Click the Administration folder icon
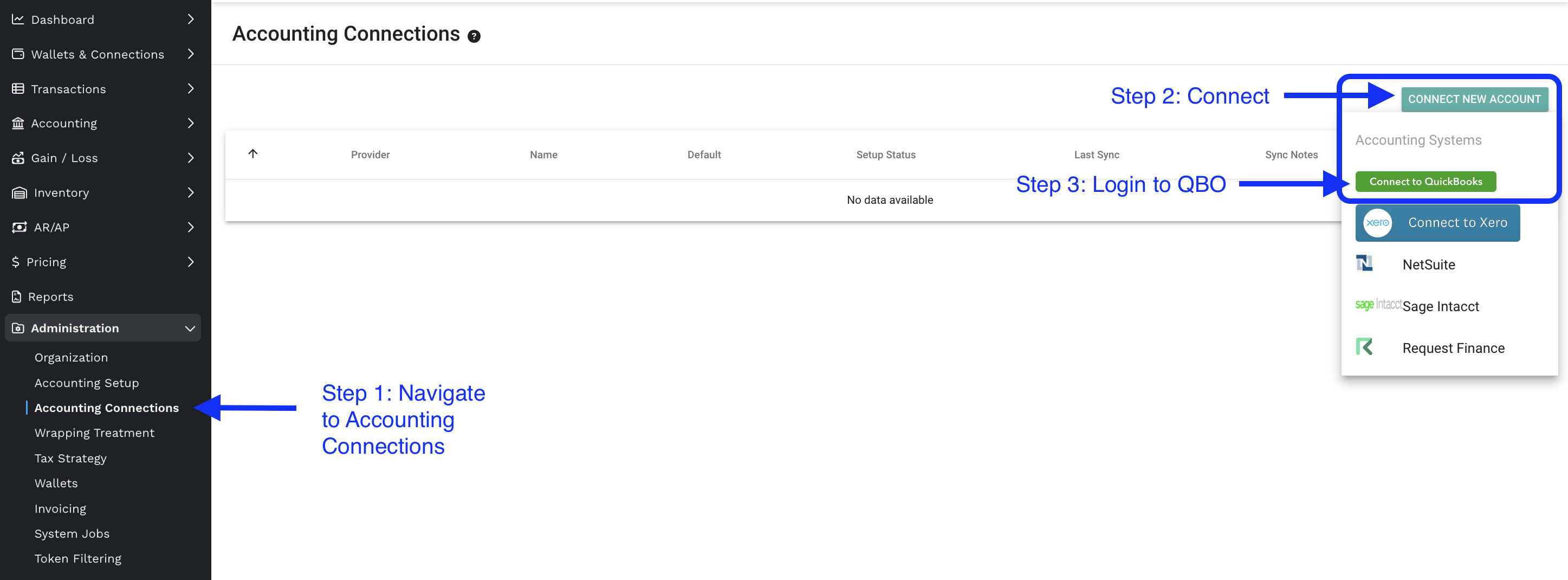This screenshot has width=1568, height=580. click(x=18, y=328)
